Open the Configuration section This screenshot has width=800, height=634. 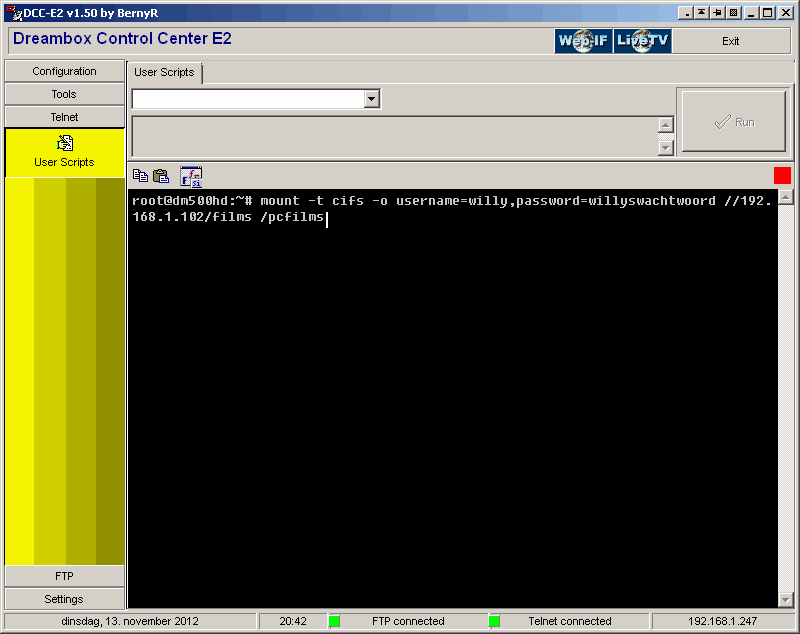[64, 71]
